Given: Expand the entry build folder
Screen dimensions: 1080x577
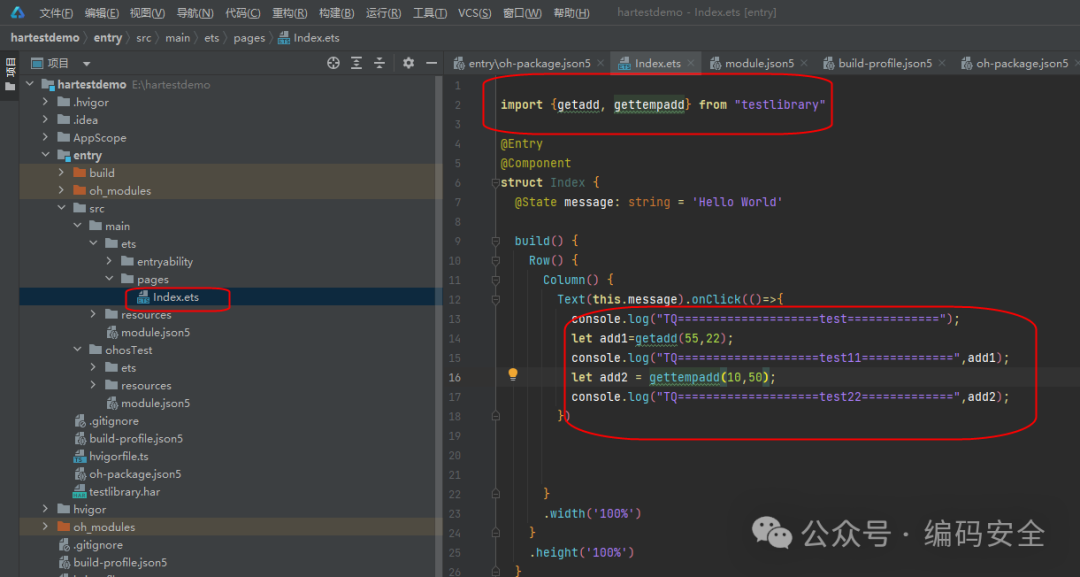Looking at the screenshot, I should pyautogui.click(x=61, y=172).
